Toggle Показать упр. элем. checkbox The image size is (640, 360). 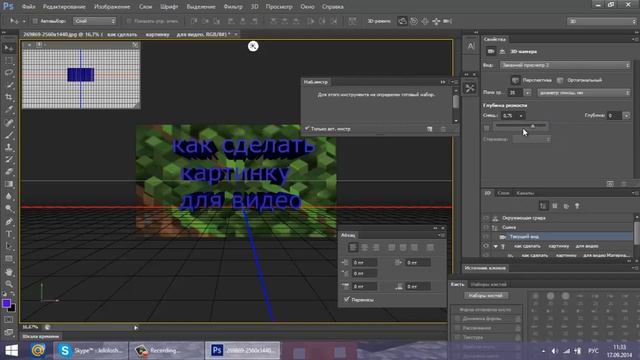coord(129,21)
